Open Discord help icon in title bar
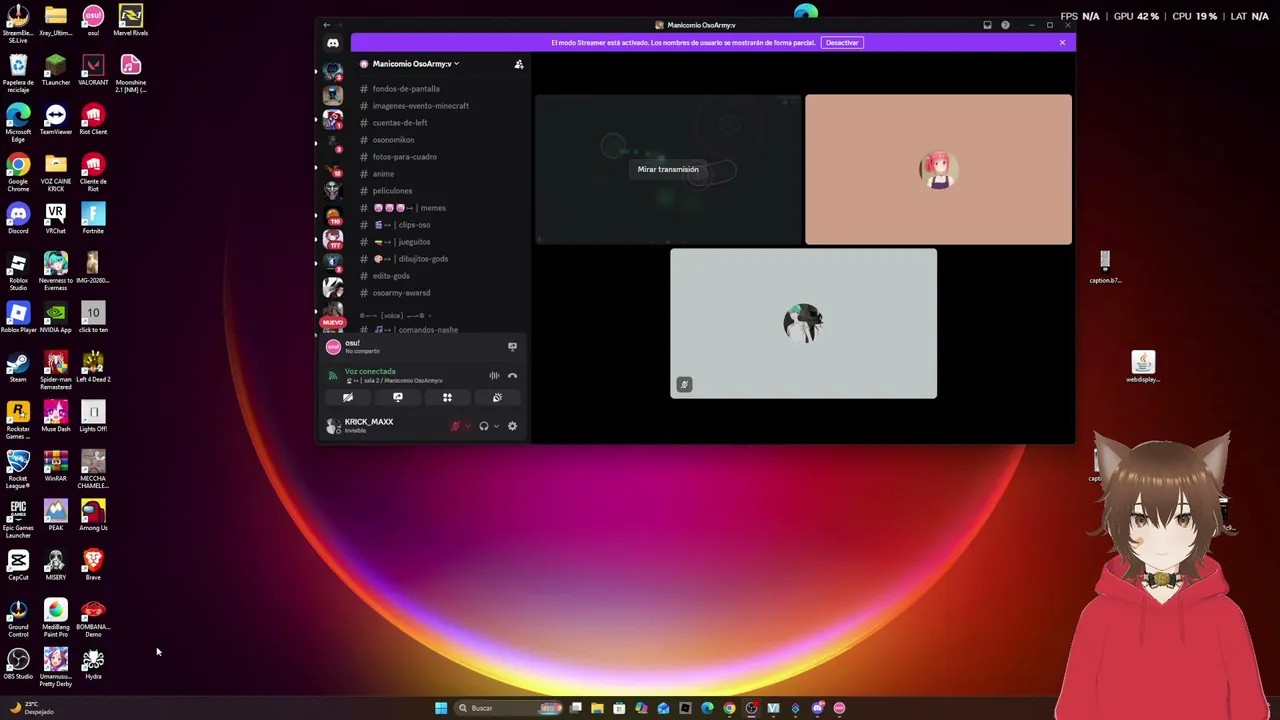Image resolution: width=1280 pixels, height=720 pixels. (1005, 25)
